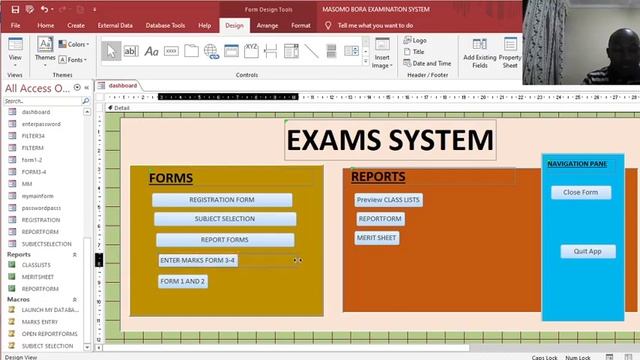Choose the Option Group control
This screenshot has width=640, height=360.
click(251, 51)
